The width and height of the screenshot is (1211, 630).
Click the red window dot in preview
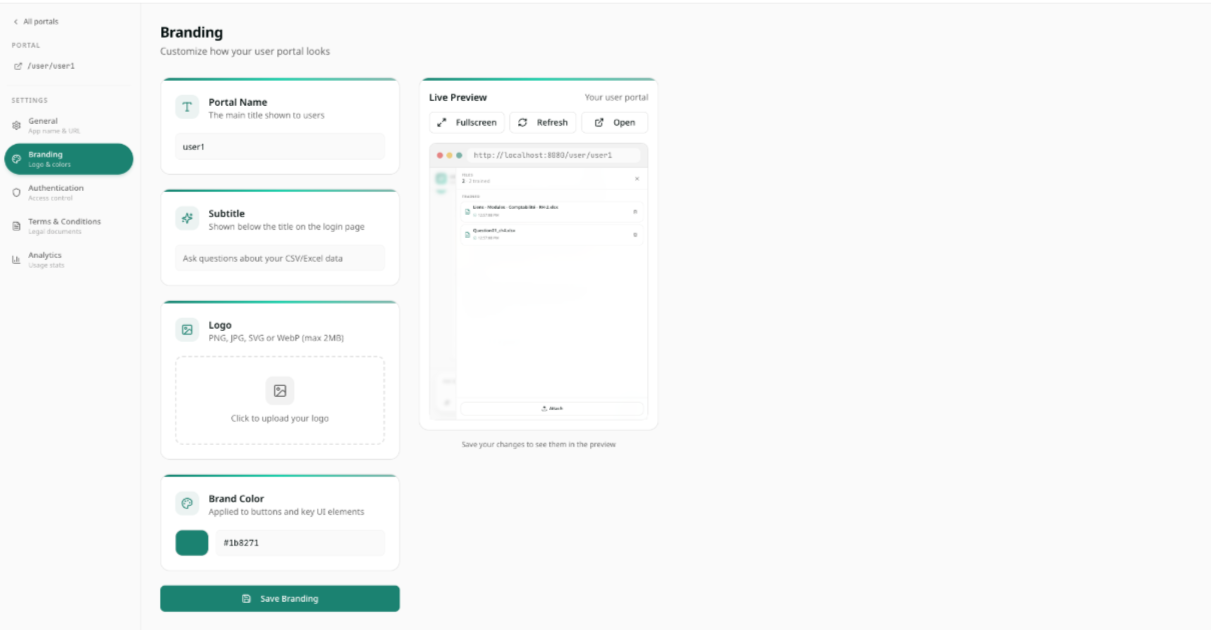pos(438,155)
